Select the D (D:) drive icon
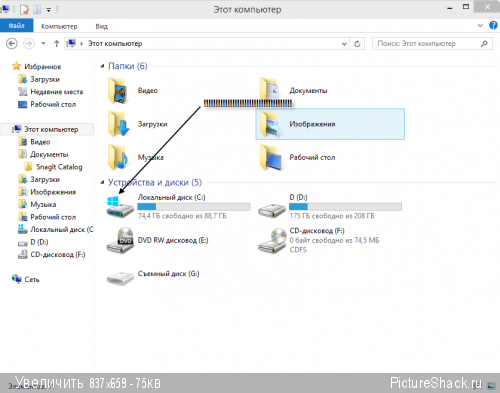The height and width of the screenshot is (393, 500). point(272,210)
